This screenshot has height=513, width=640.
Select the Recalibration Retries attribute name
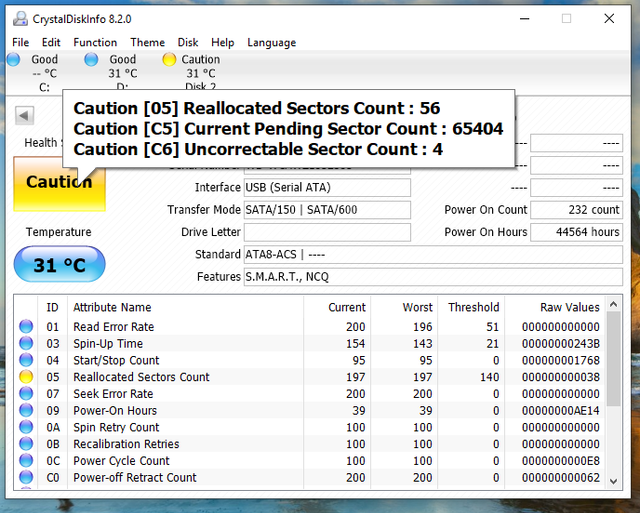126,444
